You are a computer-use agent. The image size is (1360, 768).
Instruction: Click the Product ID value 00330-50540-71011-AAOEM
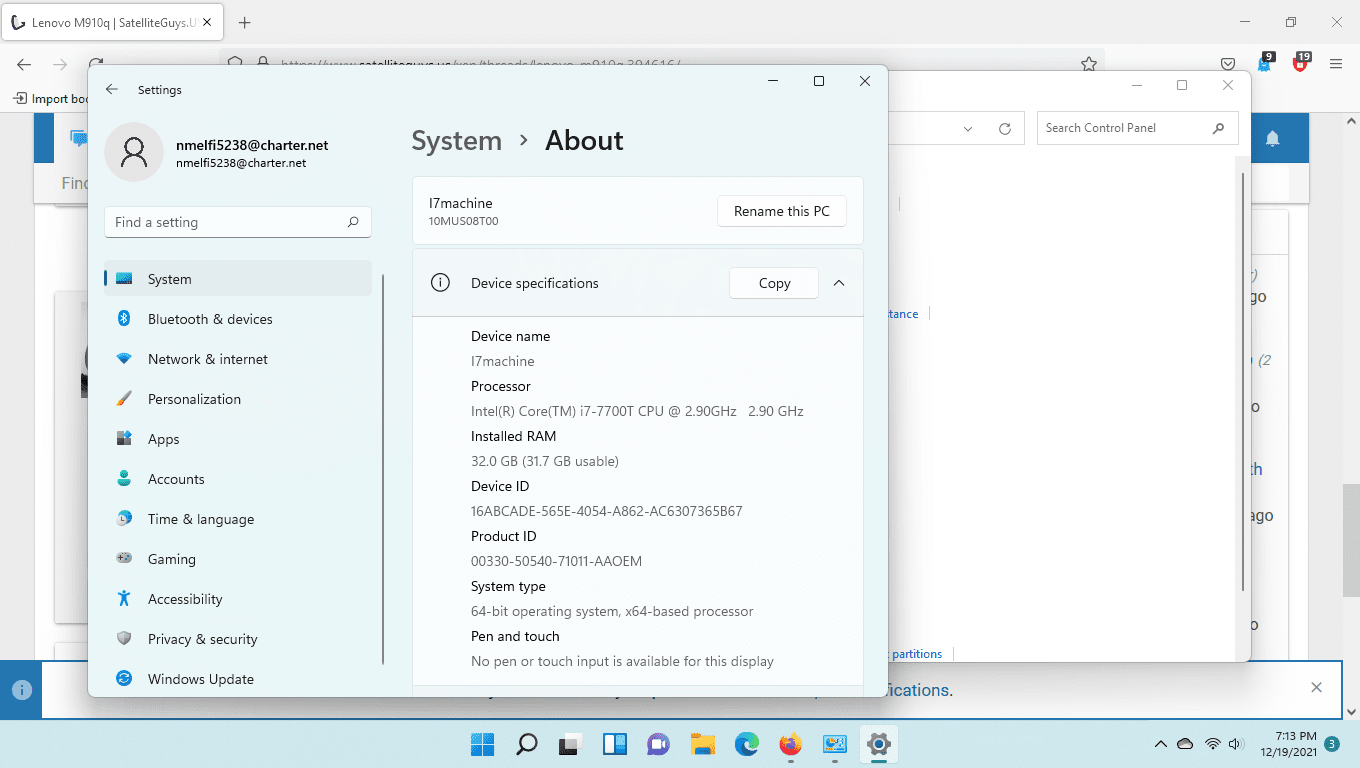pyautogui.click(x=556, y=561)
